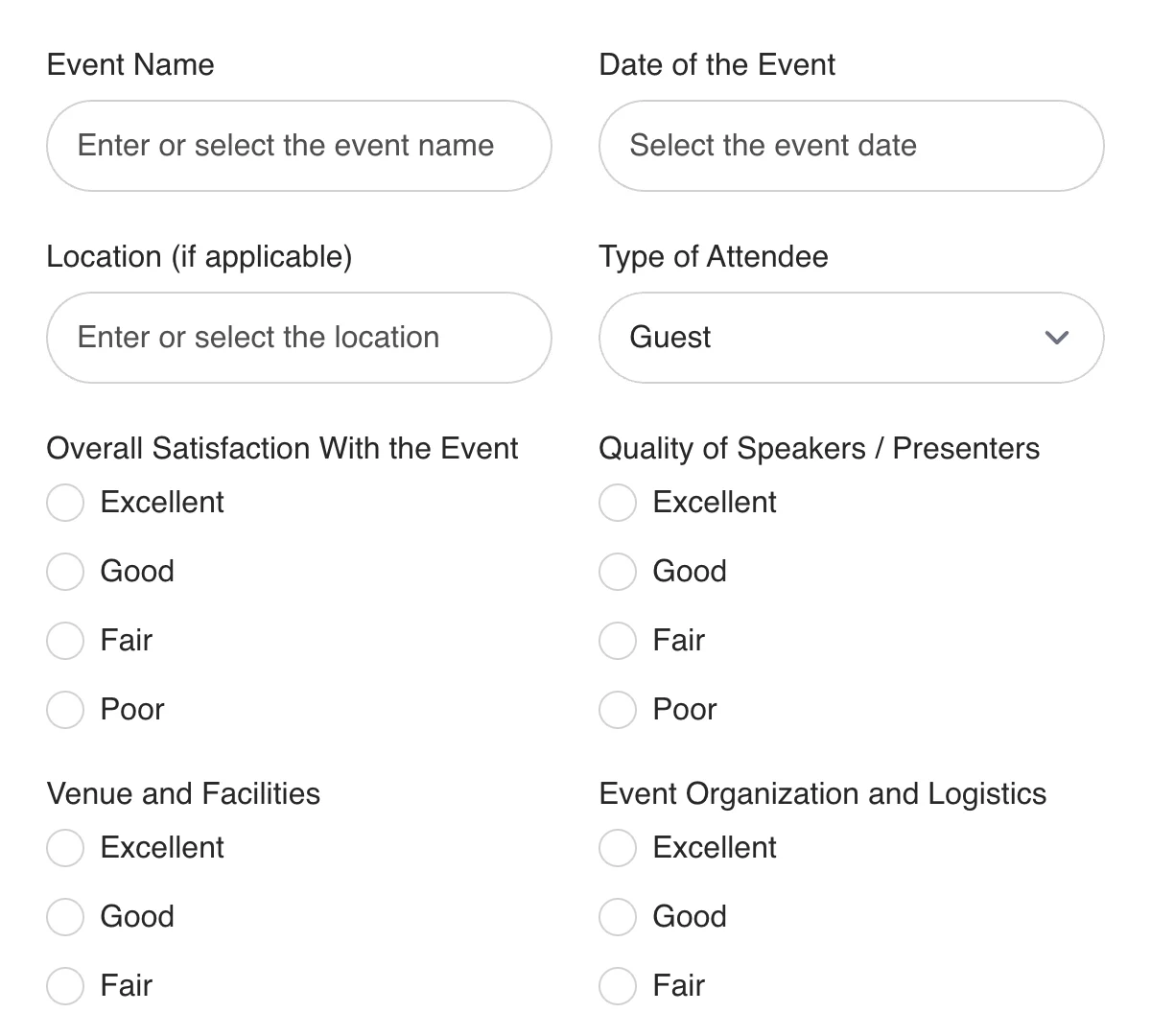Select Excellent for Event Organization and Logistics
Image resolution: width=1151 pixels, height=1036 pixels.
coord(617,847)
